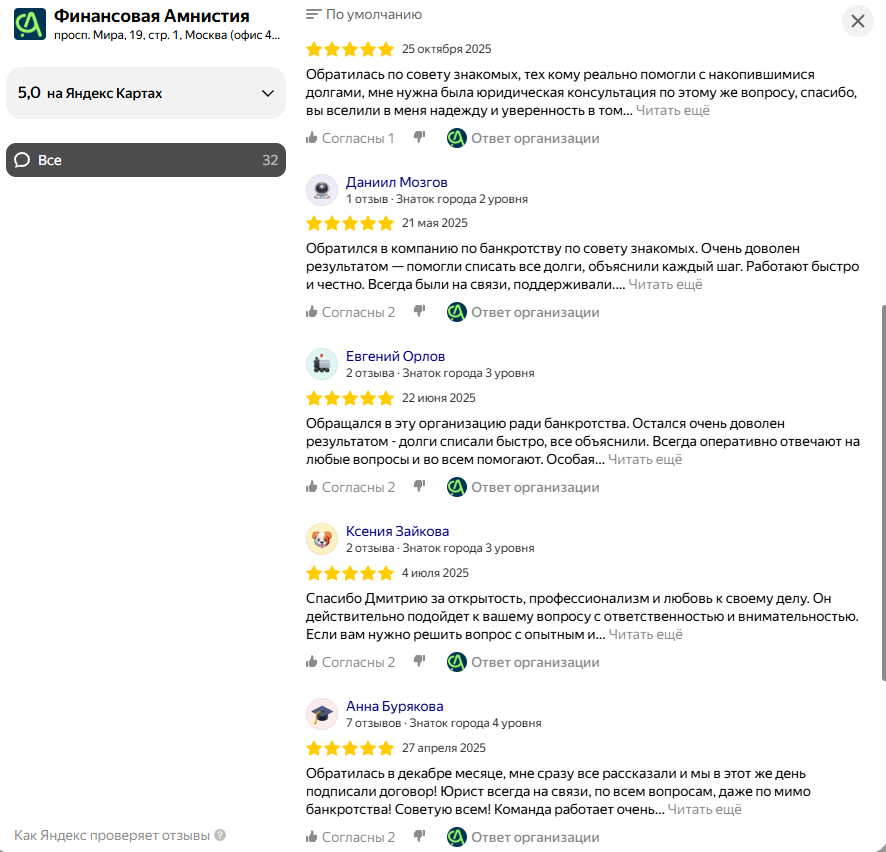Viewport: 886px width, 852px height.
Task: Click Даниил Мозгов's avatar
Action: 322,190
